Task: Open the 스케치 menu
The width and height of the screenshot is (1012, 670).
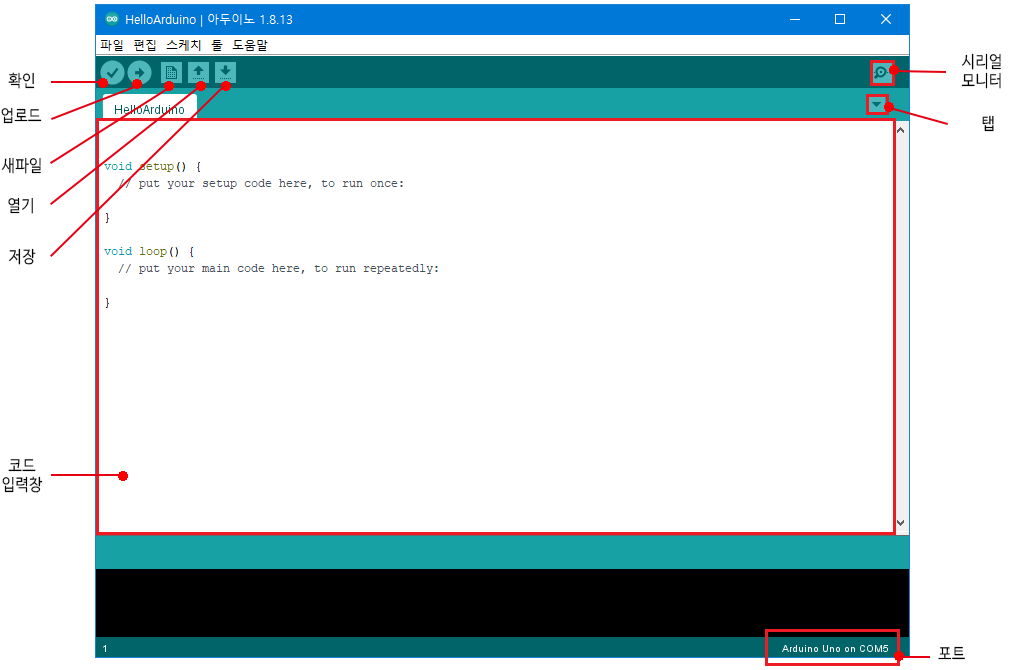Action: coord(184,45)
